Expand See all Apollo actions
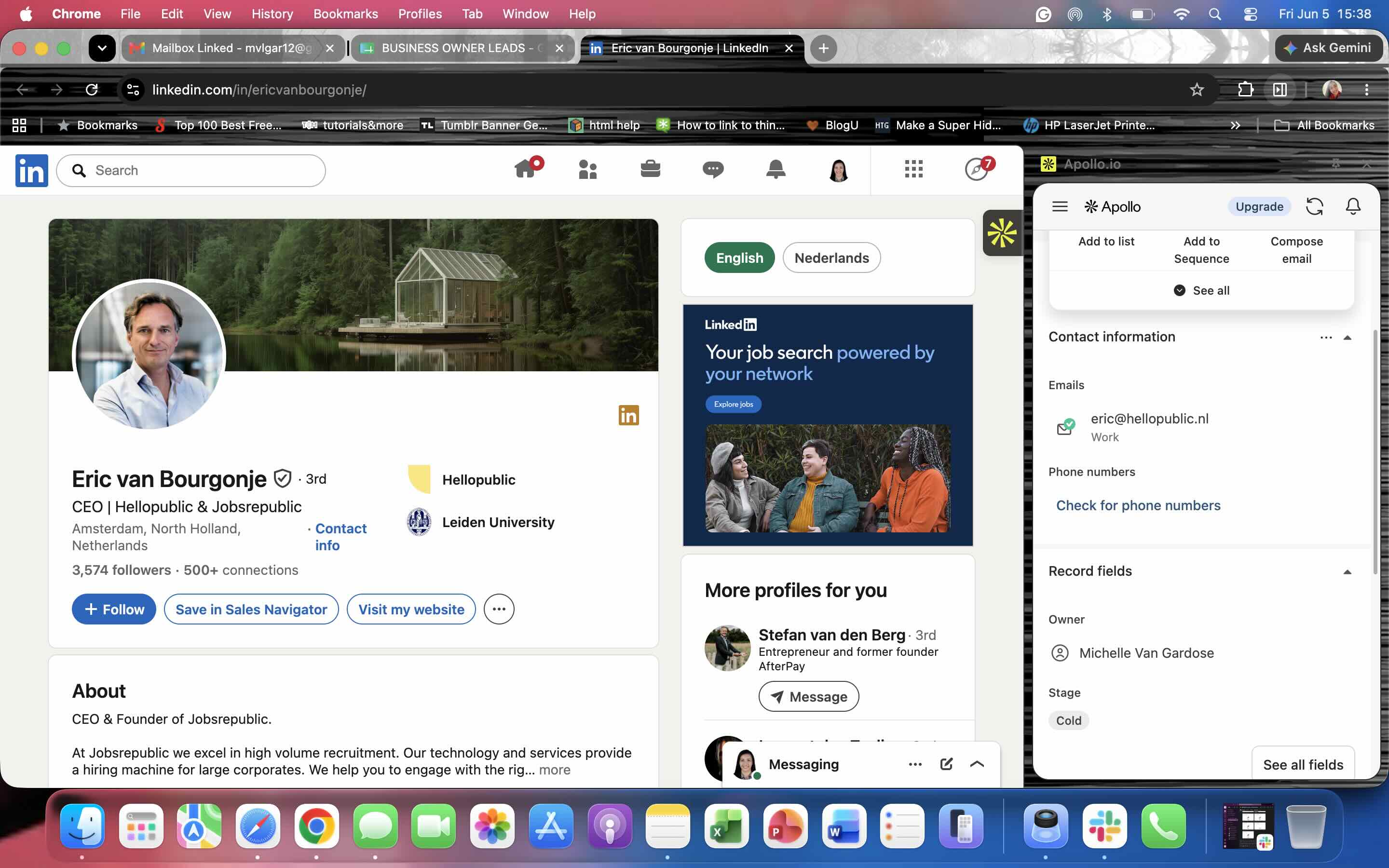This screenshot has height=868, width=1389. pos(1201,290)
